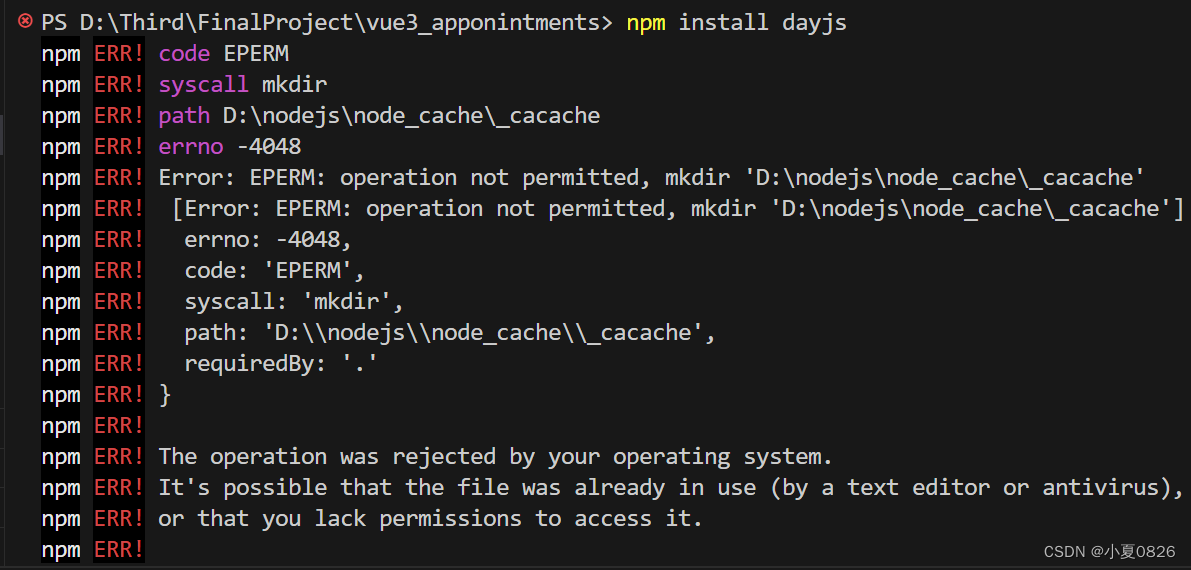This screenshot has height=570, width=1191.
Task: Click the purple 'path' keyword
Action: coord(184,116)
